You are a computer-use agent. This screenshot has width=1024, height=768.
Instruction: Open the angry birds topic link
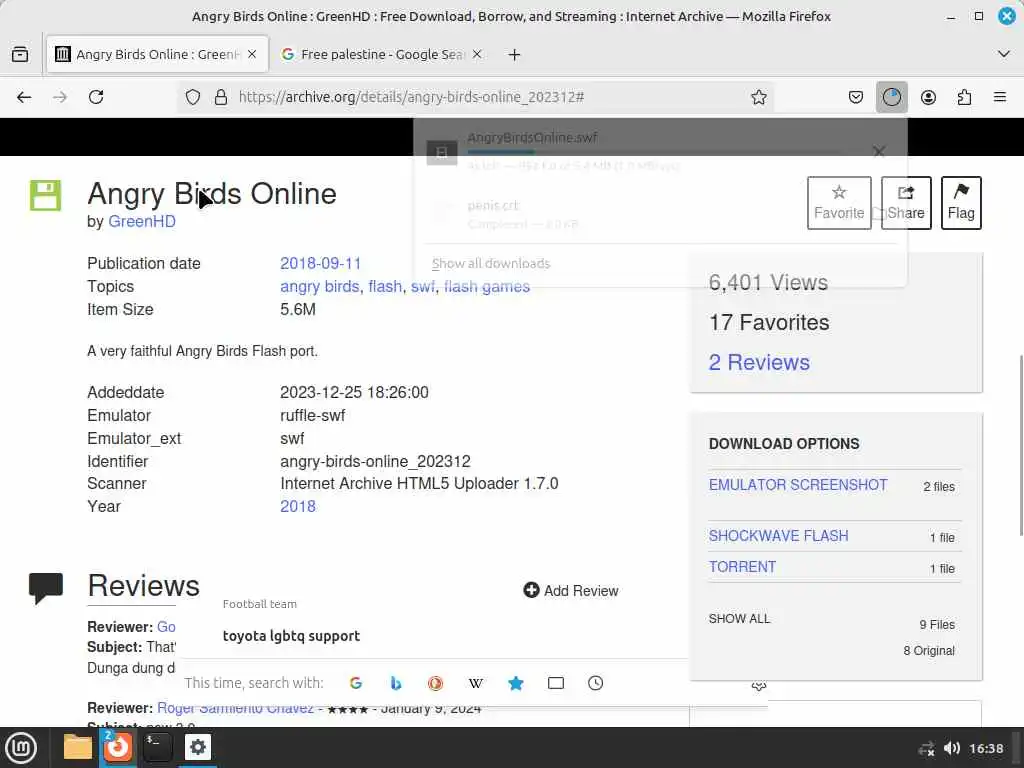click(319, 286)
